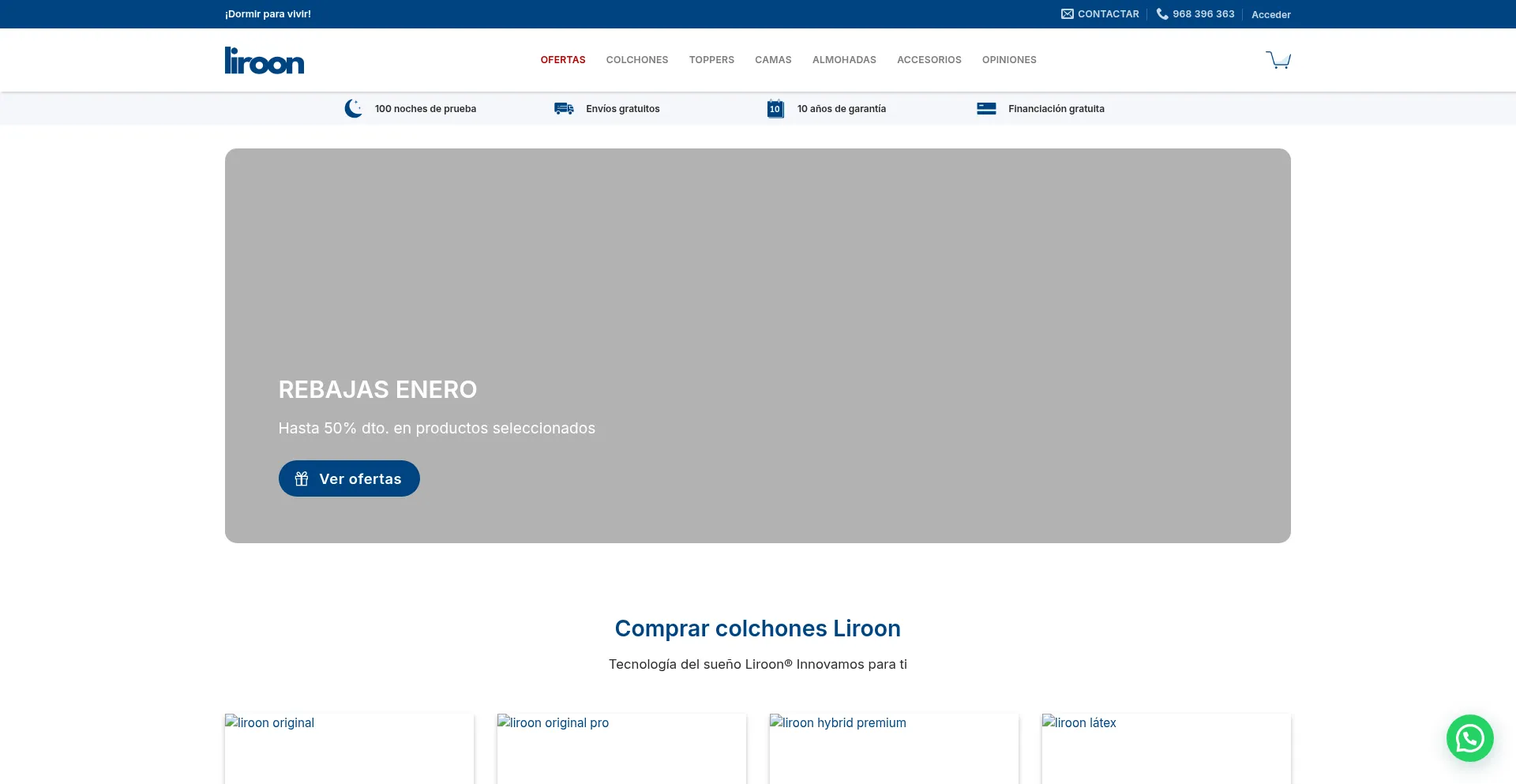Click the liroon logo

click(x=264, y=60)
